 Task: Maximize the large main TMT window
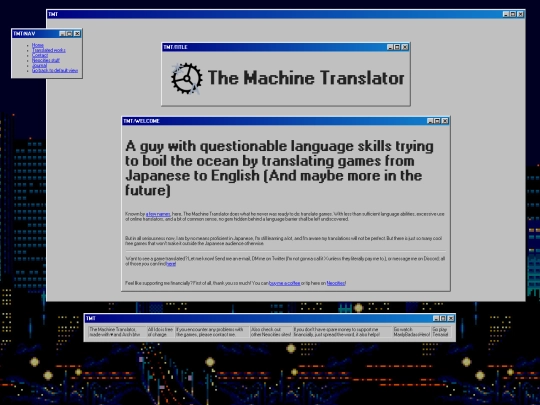(512, 14)
